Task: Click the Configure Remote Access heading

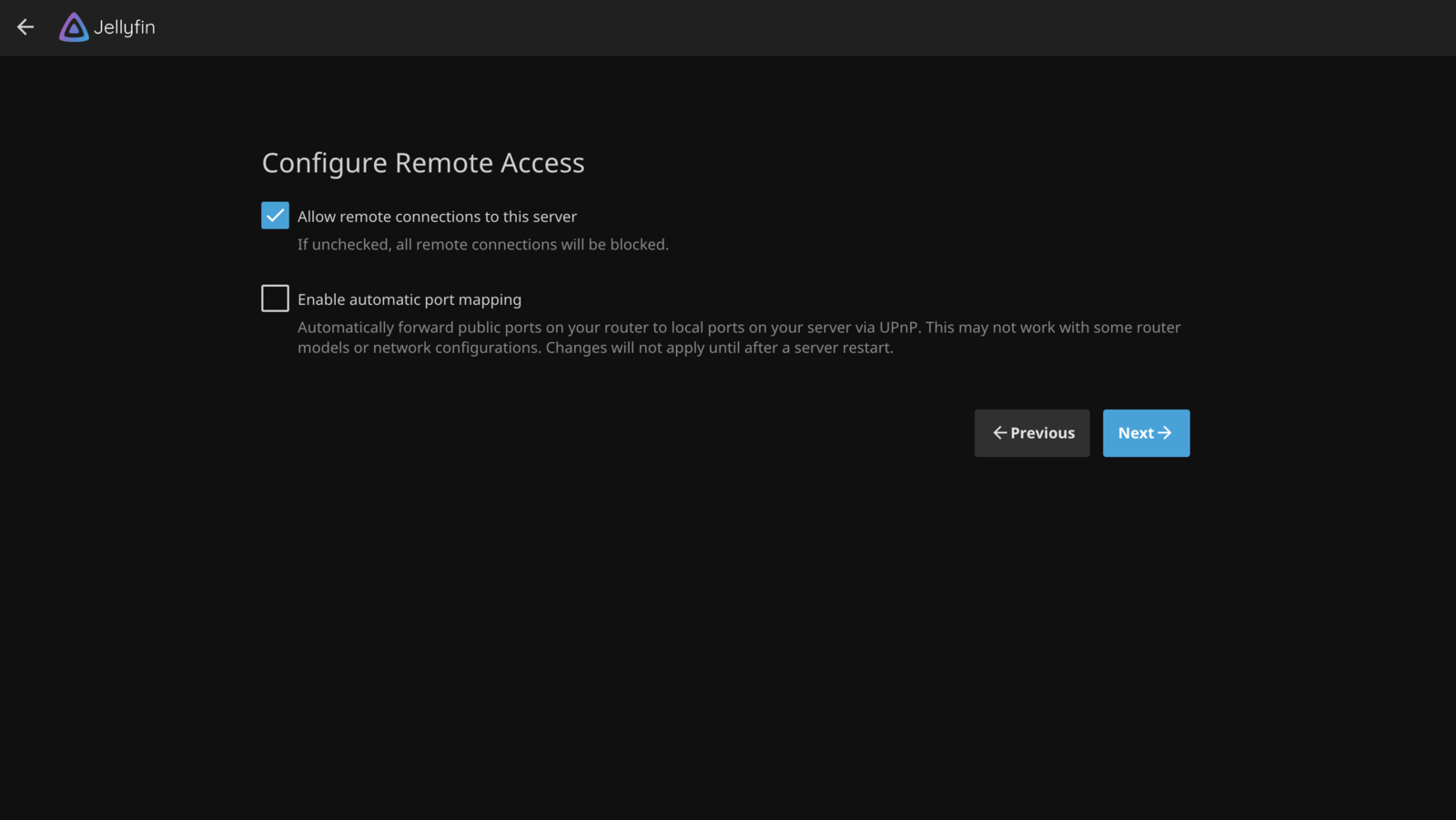Action: (423, 163)
